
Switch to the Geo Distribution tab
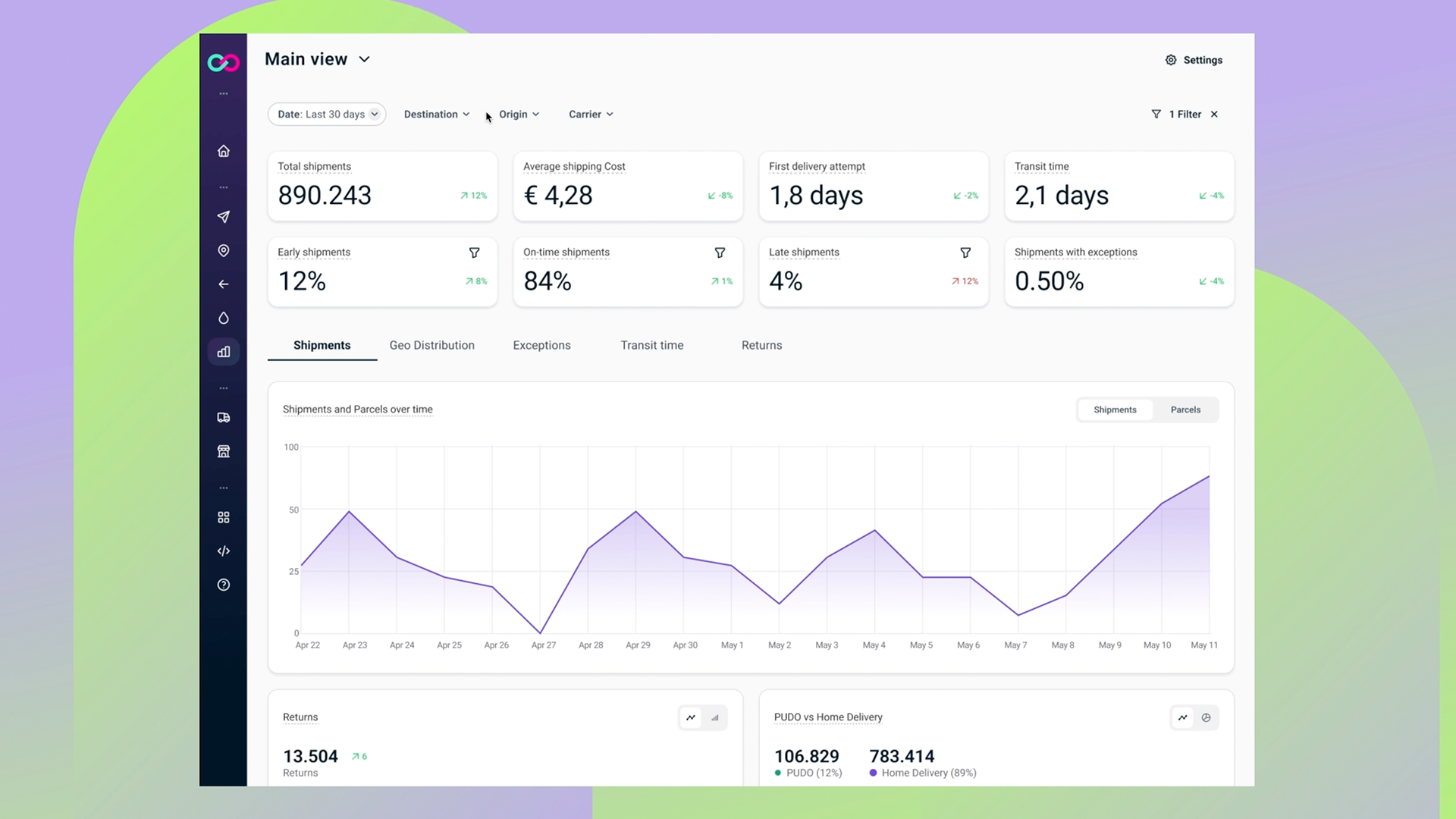pyautogui.click(x=432, y=345)
